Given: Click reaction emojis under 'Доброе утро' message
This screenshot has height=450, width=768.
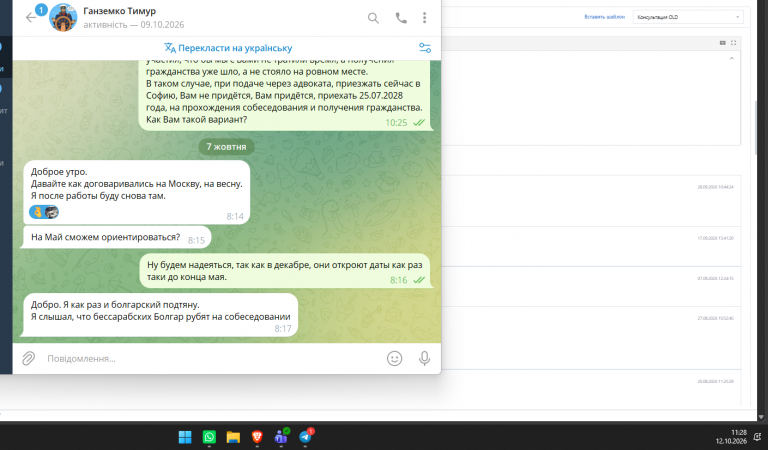Looking at the screenshot, I should tap(44, 212).
